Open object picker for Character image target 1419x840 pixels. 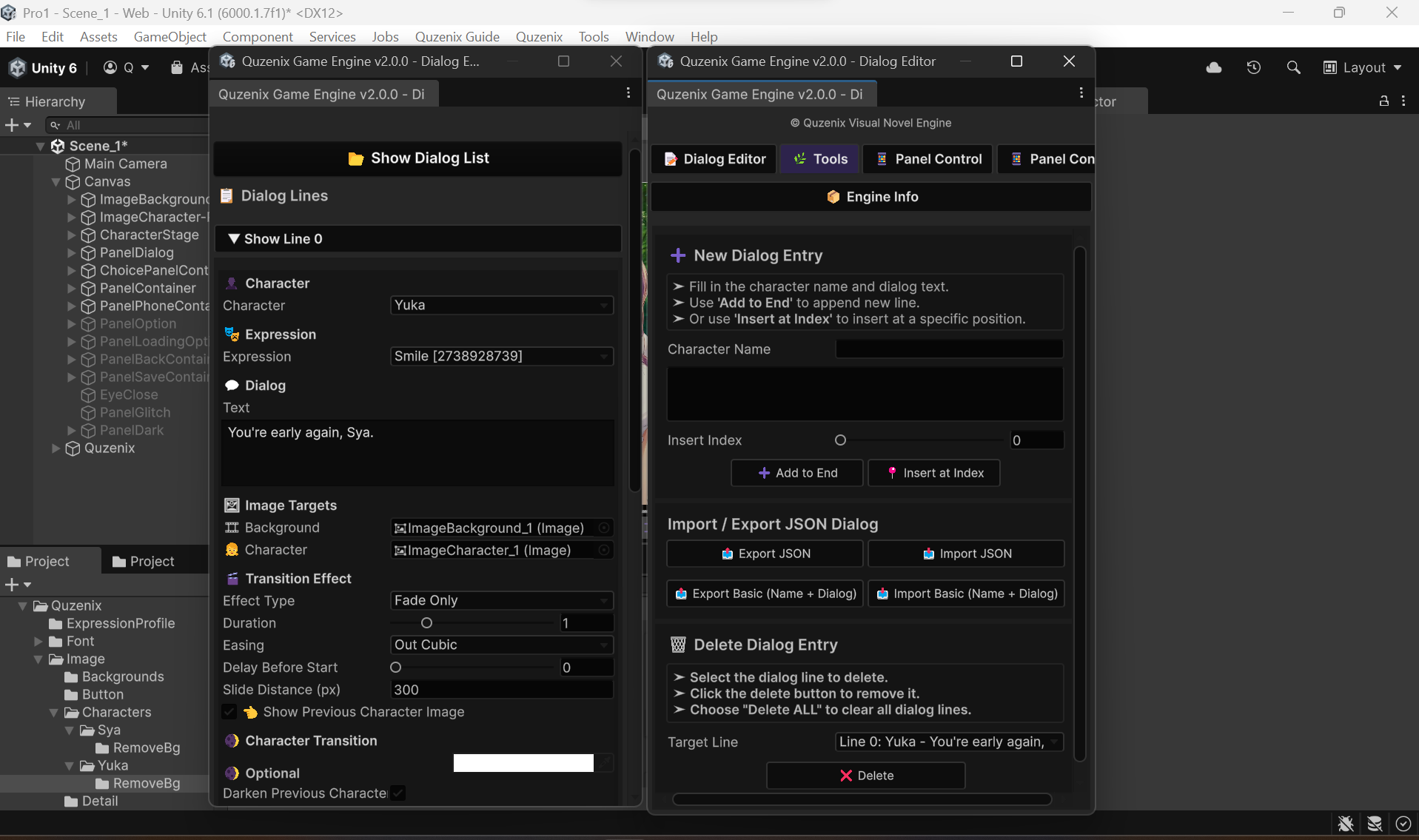point(603,550)
